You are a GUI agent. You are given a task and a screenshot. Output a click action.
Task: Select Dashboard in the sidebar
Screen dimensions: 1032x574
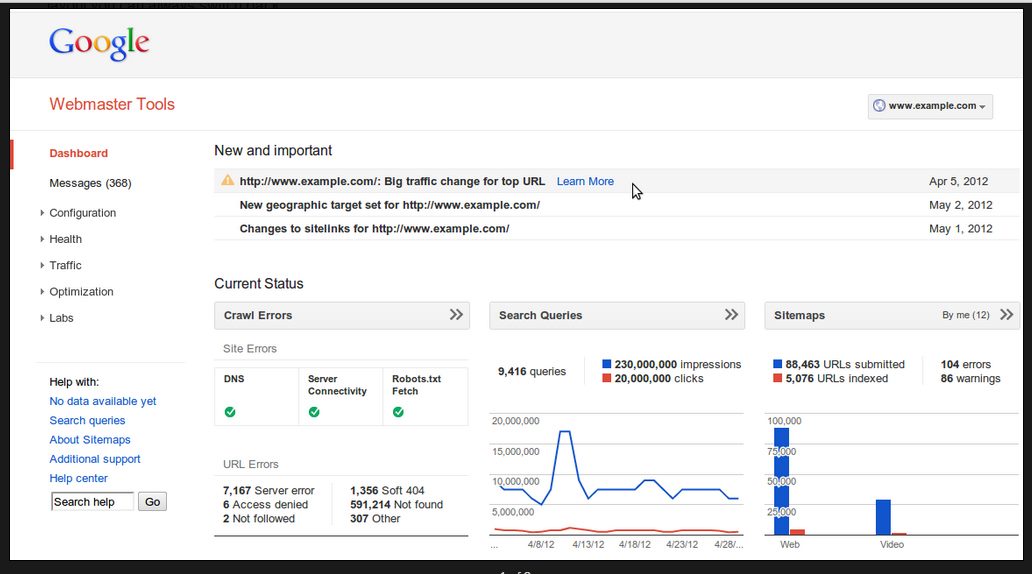click(78, 153)
